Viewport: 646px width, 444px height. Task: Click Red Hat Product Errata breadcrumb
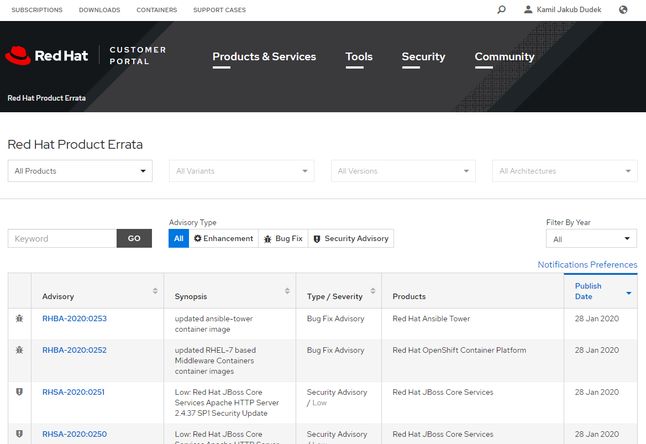tap(47, 98)
